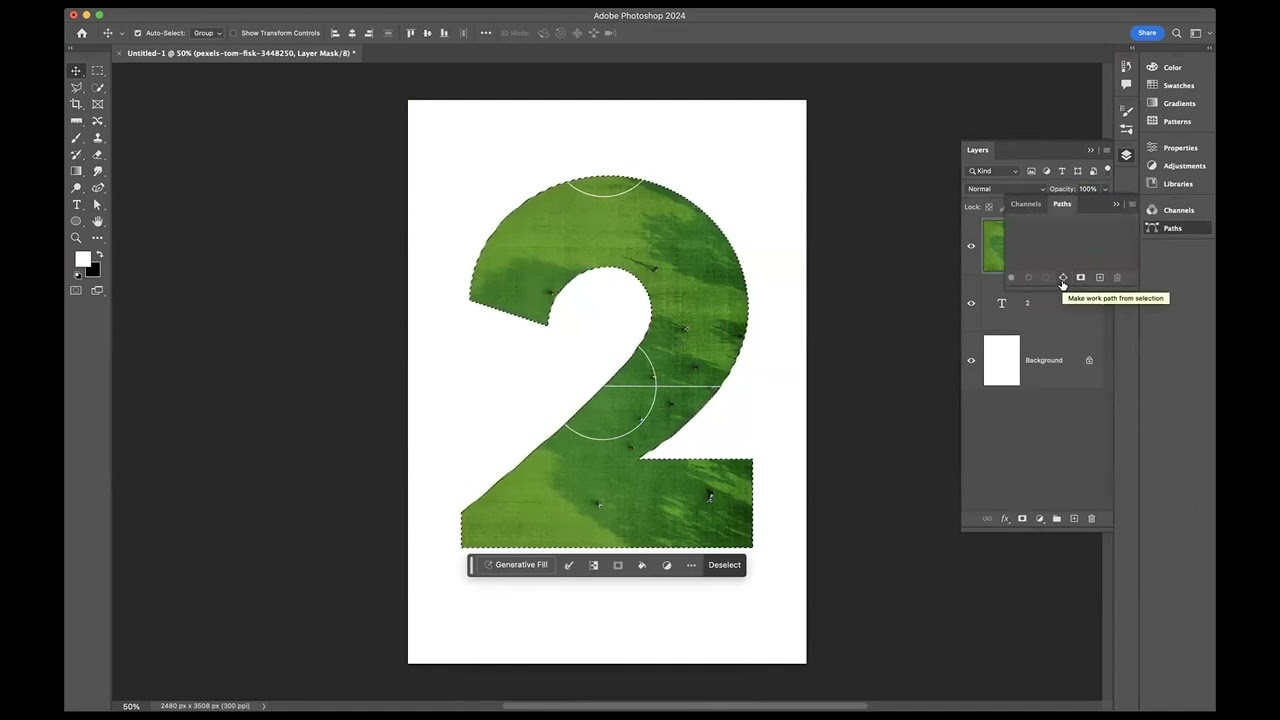
Task: Click the Home icon in options bar
Action: pos(82,33)
